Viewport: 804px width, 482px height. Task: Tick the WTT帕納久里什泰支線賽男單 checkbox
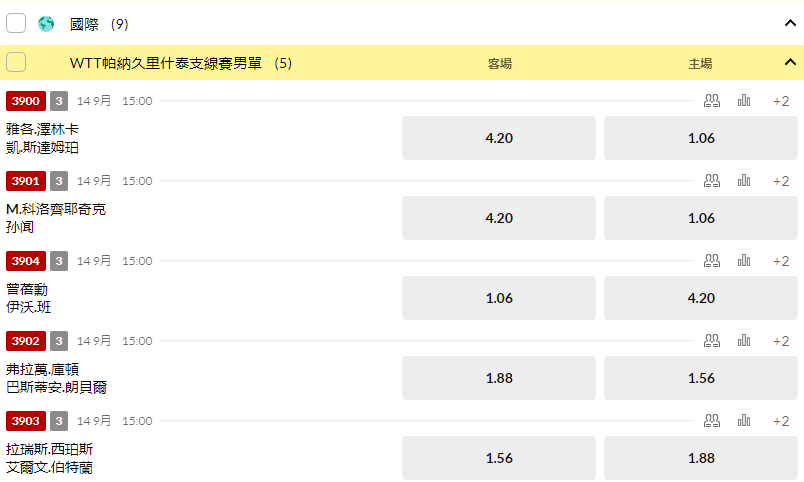[x=16, y=63]
